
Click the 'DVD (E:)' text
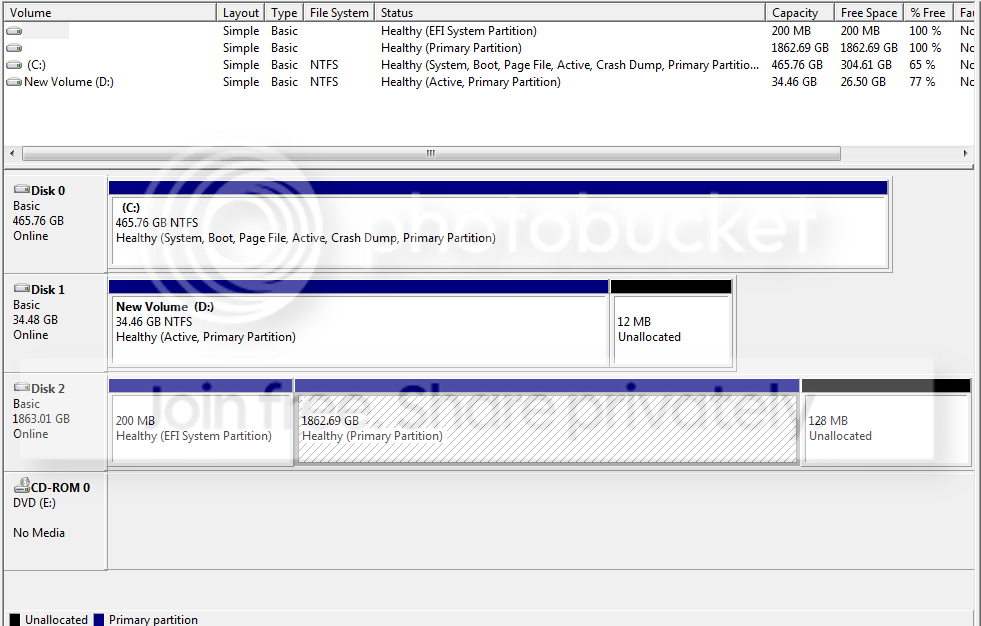coord(34,503)
